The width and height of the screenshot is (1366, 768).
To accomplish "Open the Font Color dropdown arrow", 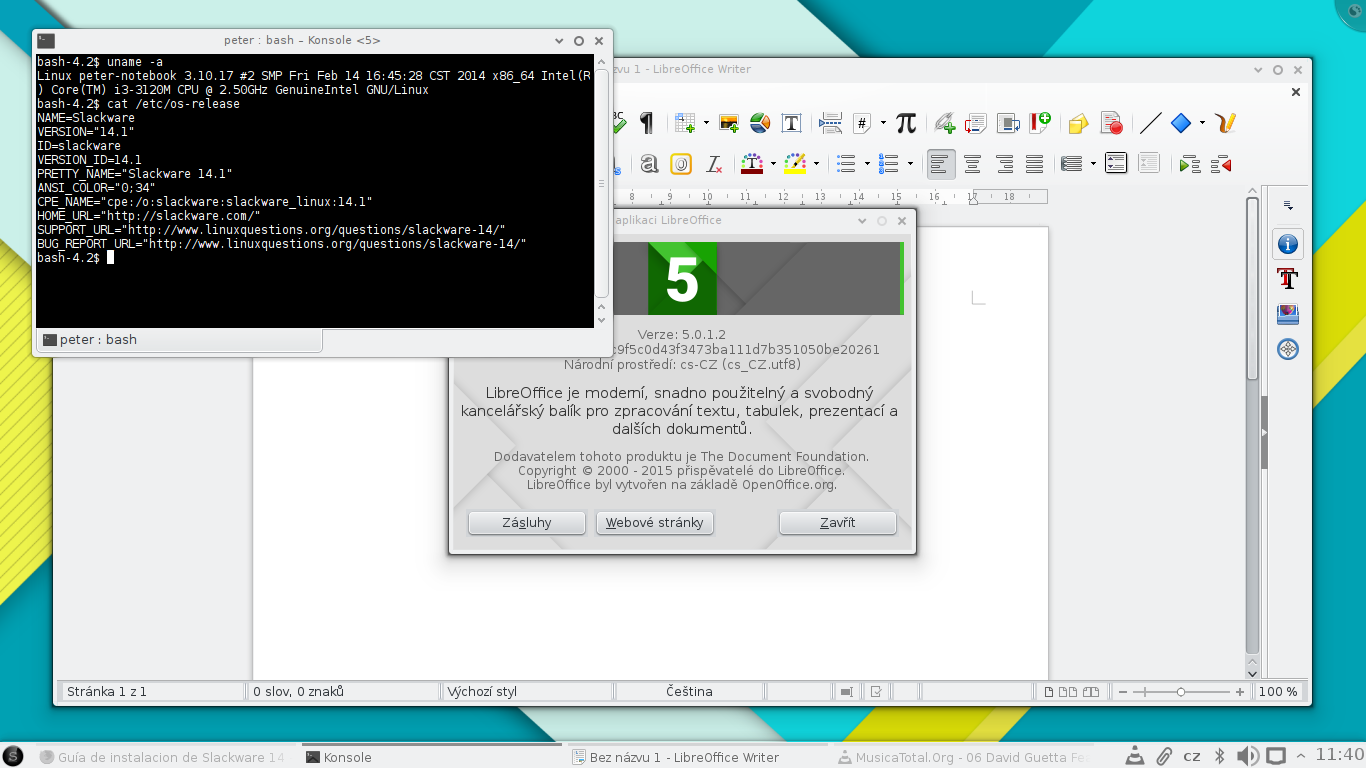I will click(773, 164).
